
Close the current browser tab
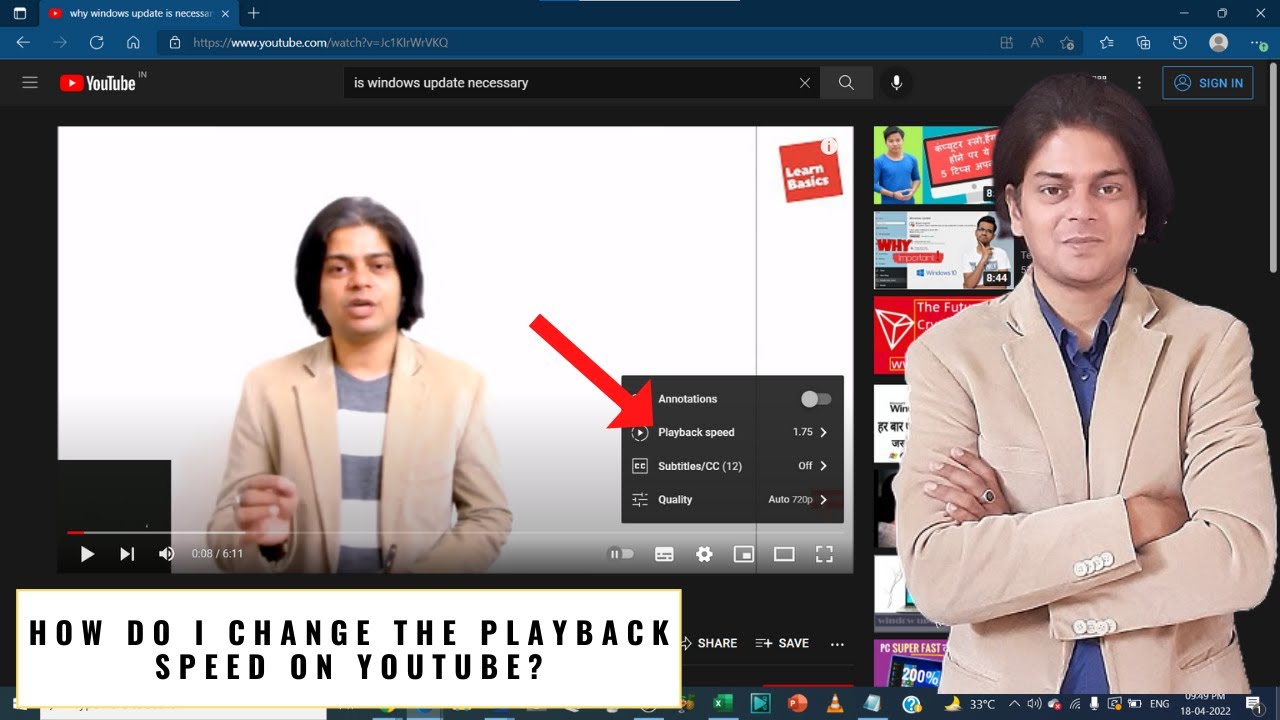[225, 14]
